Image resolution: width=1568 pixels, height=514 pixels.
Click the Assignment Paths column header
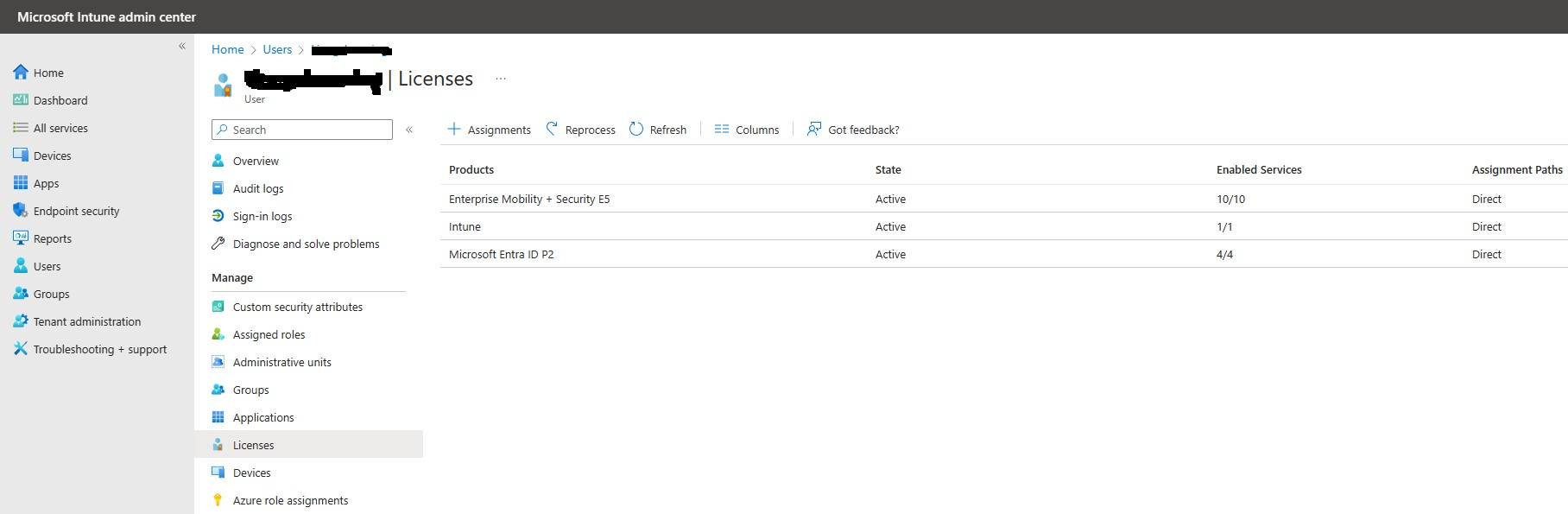[x=1517, y=169]
